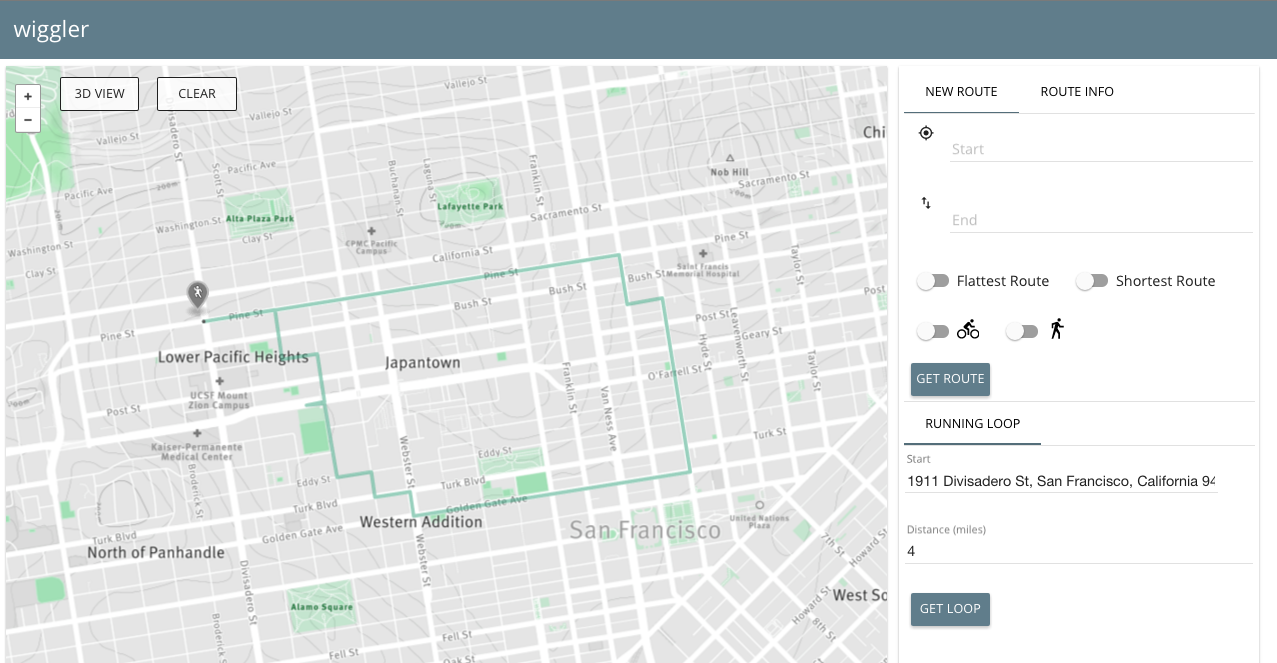Turn on the bicycle mode switch
Screen dimensions: 1277x663
point(933,331)
